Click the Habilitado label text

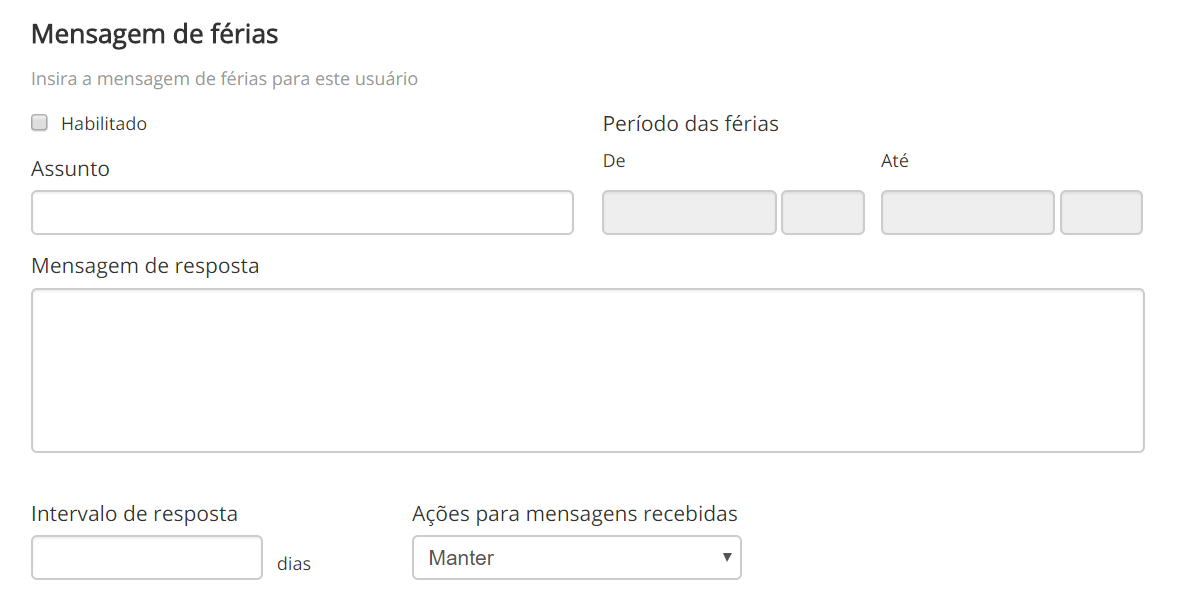pyautogui.click(x=104, y=124)
